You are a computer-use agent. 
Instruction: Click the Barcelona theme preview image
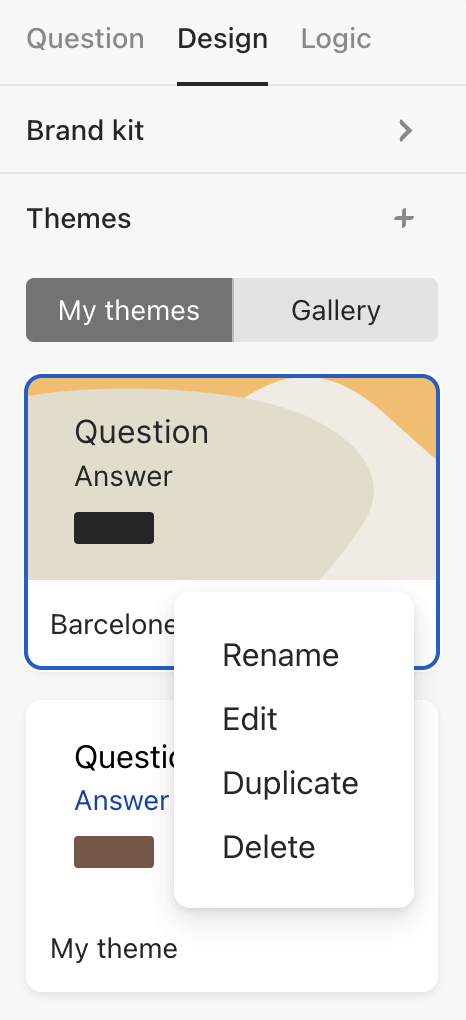232,479
